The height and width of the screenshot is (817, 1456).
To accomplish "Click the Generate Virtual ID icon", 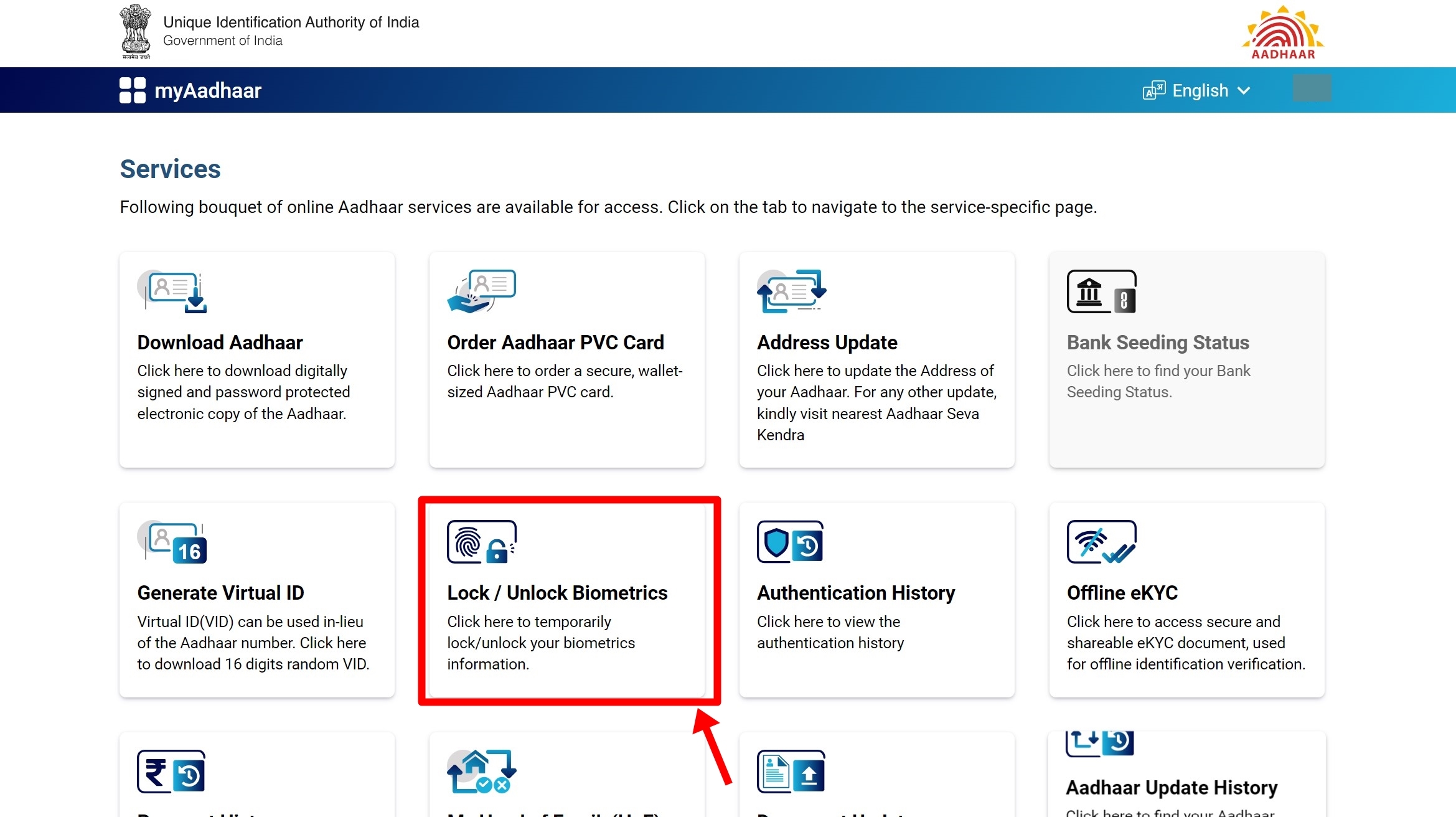I will [x=172, y=542].
